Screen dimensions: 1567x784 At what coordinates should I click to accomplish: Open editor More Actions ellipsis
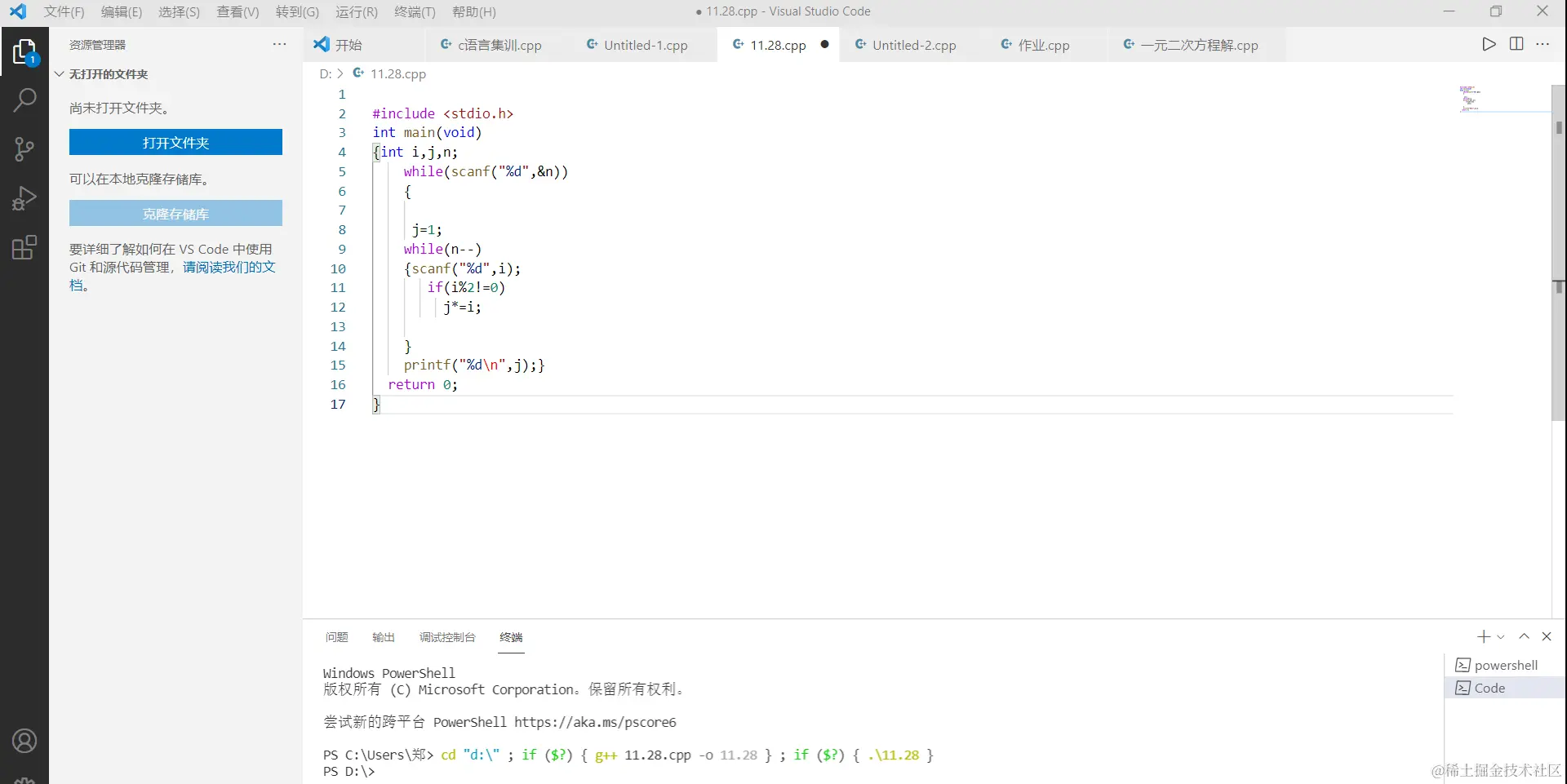click(1543, 44)
